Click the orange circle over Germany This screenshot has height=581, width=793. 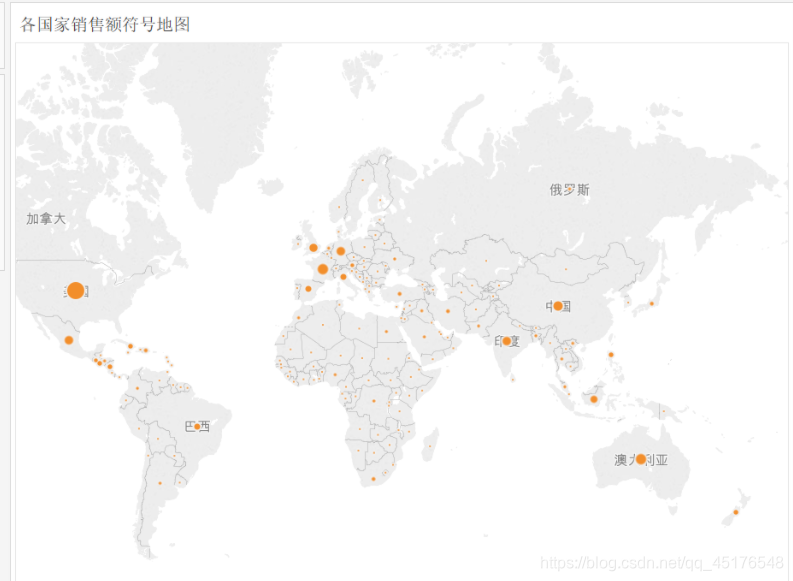341,251
